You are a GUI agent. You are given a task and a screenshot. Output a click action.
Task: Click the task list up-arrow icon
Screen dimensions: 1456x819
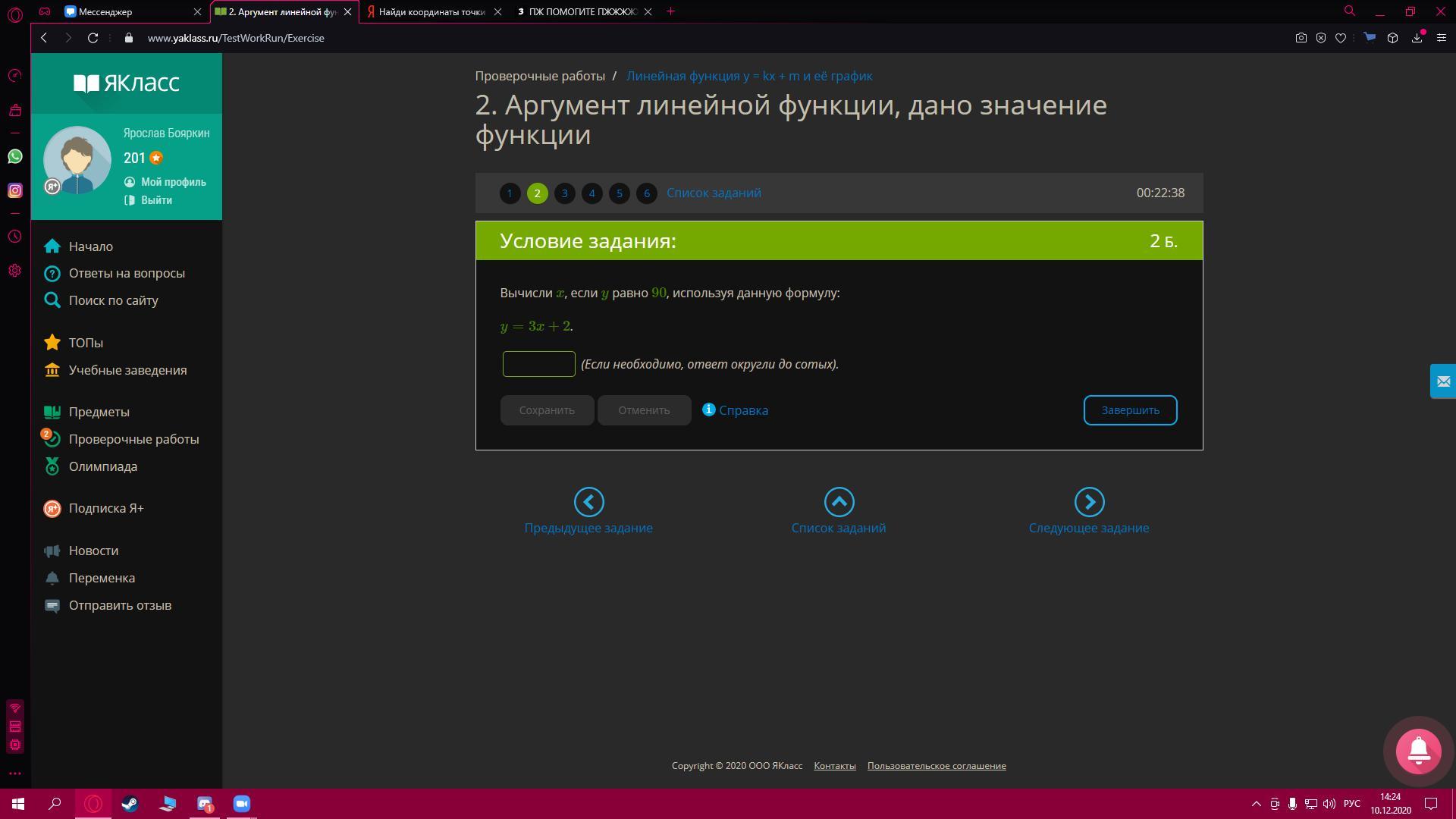point(839,502)
